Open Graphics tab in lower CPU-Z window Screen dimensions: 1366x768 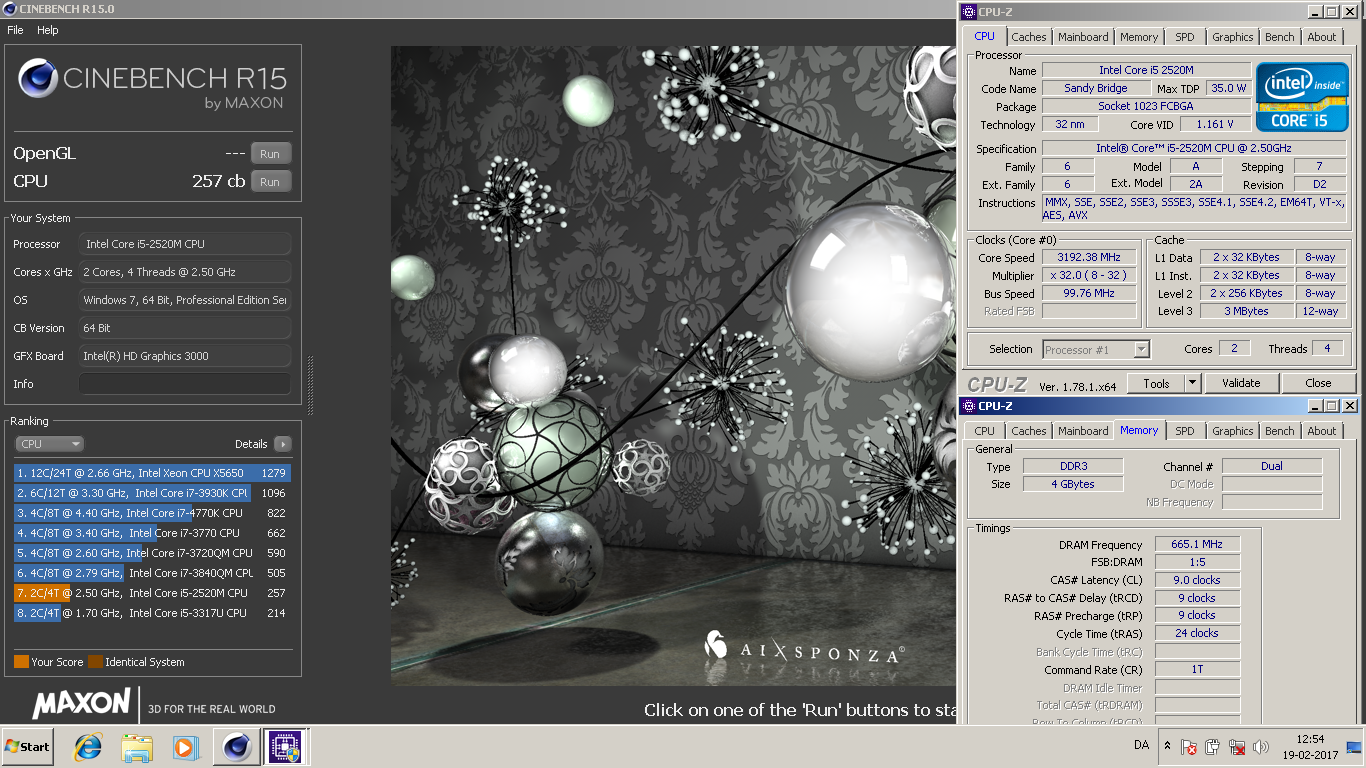[1232, 431]
